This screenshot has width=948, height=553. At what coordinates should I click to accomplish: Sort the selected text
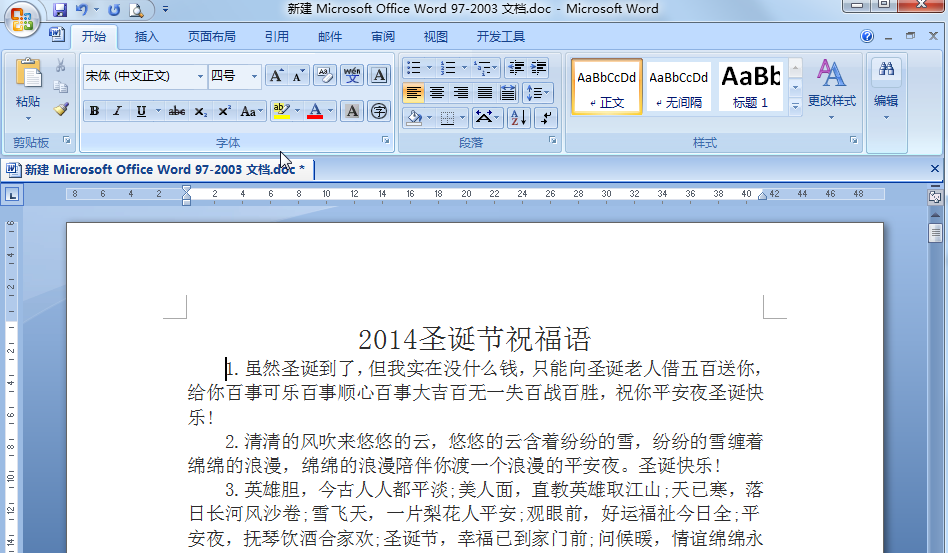(x=519, y=118)
